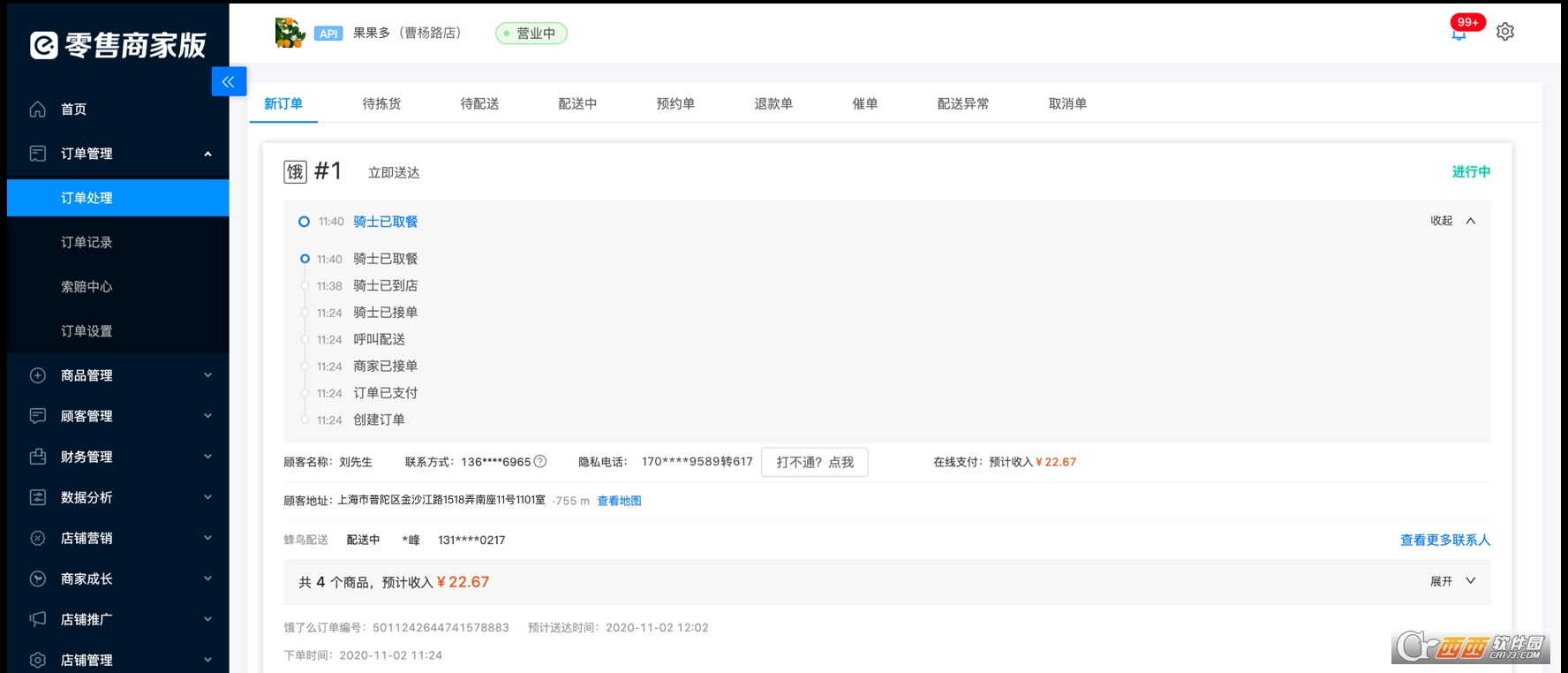Click the 订单管理 order icon
This screenshot has width=1568, height=673.
point(38,154)
